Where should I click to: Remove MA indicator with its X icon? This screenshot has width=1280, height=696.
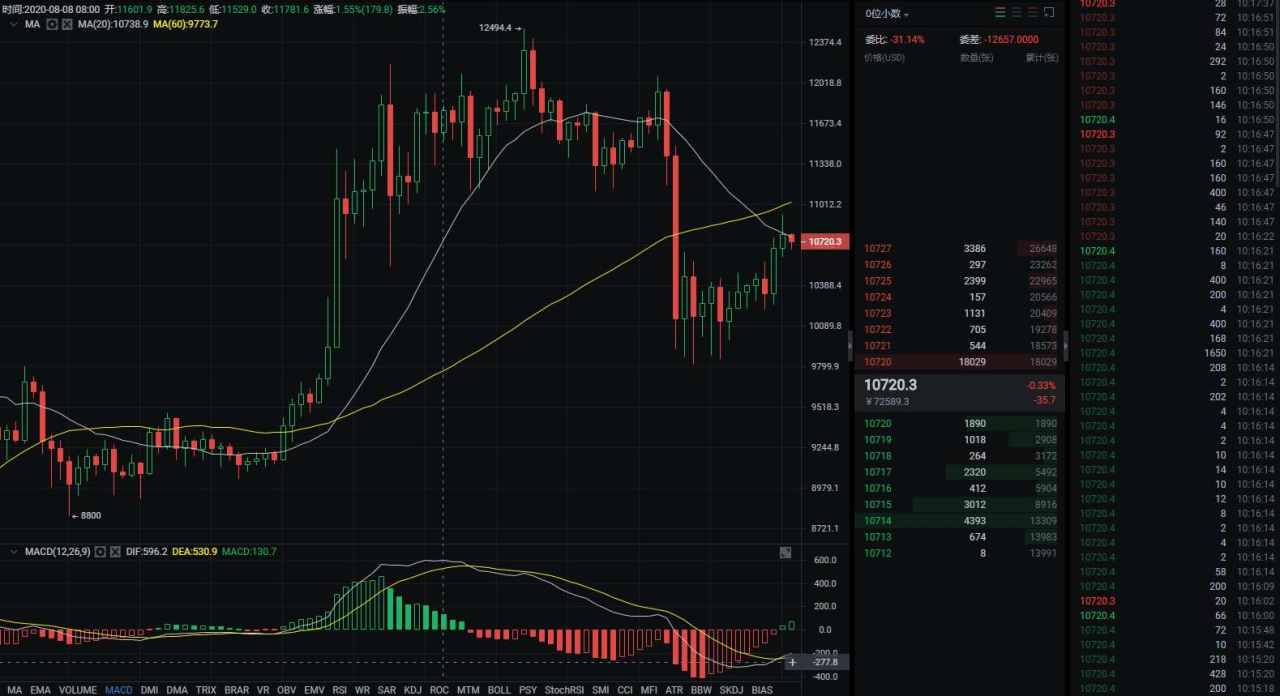point(67,23)
